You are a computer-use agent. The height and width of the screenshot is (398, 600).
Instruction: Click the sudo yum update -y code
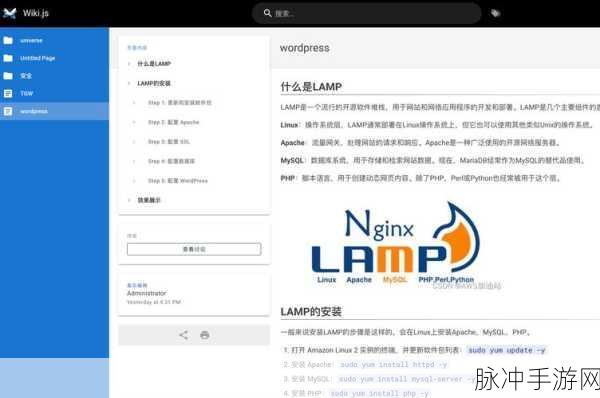(x=507, y=350)
